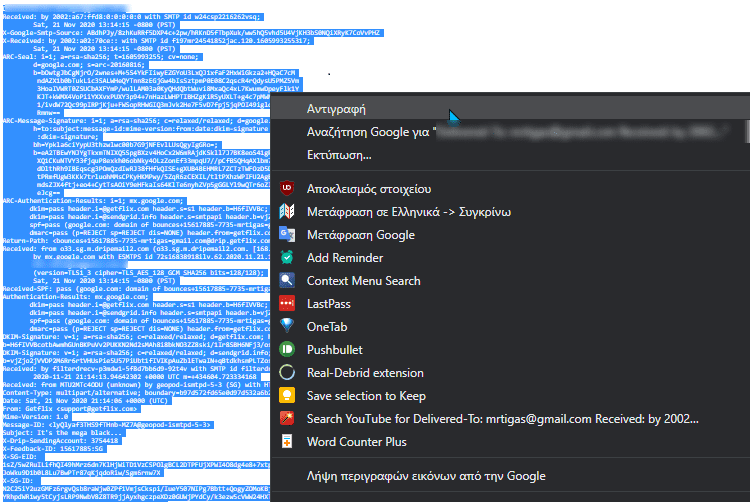Select Μετάφραση σε Ελληνικά -> Συγκρίνω
Image resolution: width=750 pixels, height=502 pixels.
coord(510,212)
